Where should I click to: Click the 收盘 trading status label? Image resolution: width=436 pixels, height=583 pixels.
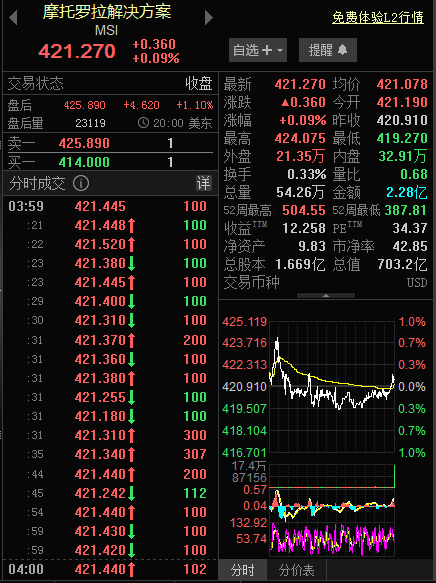pyautogui.click(x=199, y=83)
